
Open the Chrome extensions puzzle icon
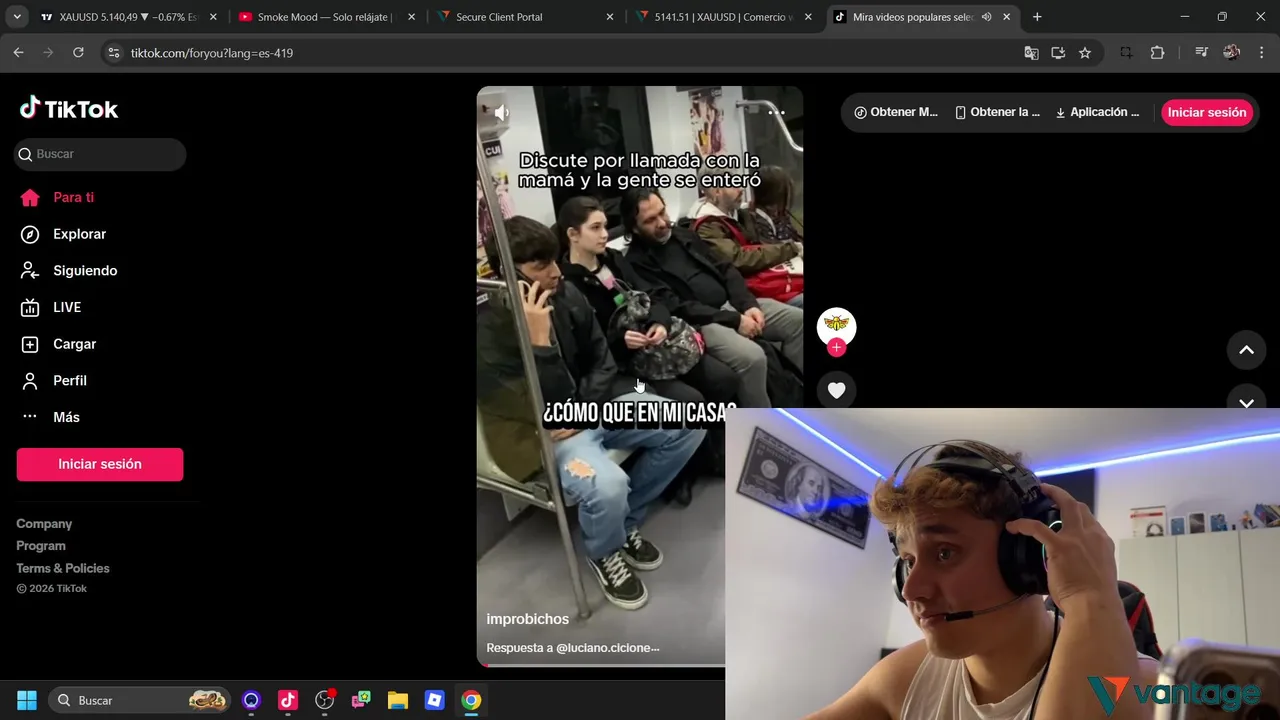pyautogui.click(x=1157, y=53)
